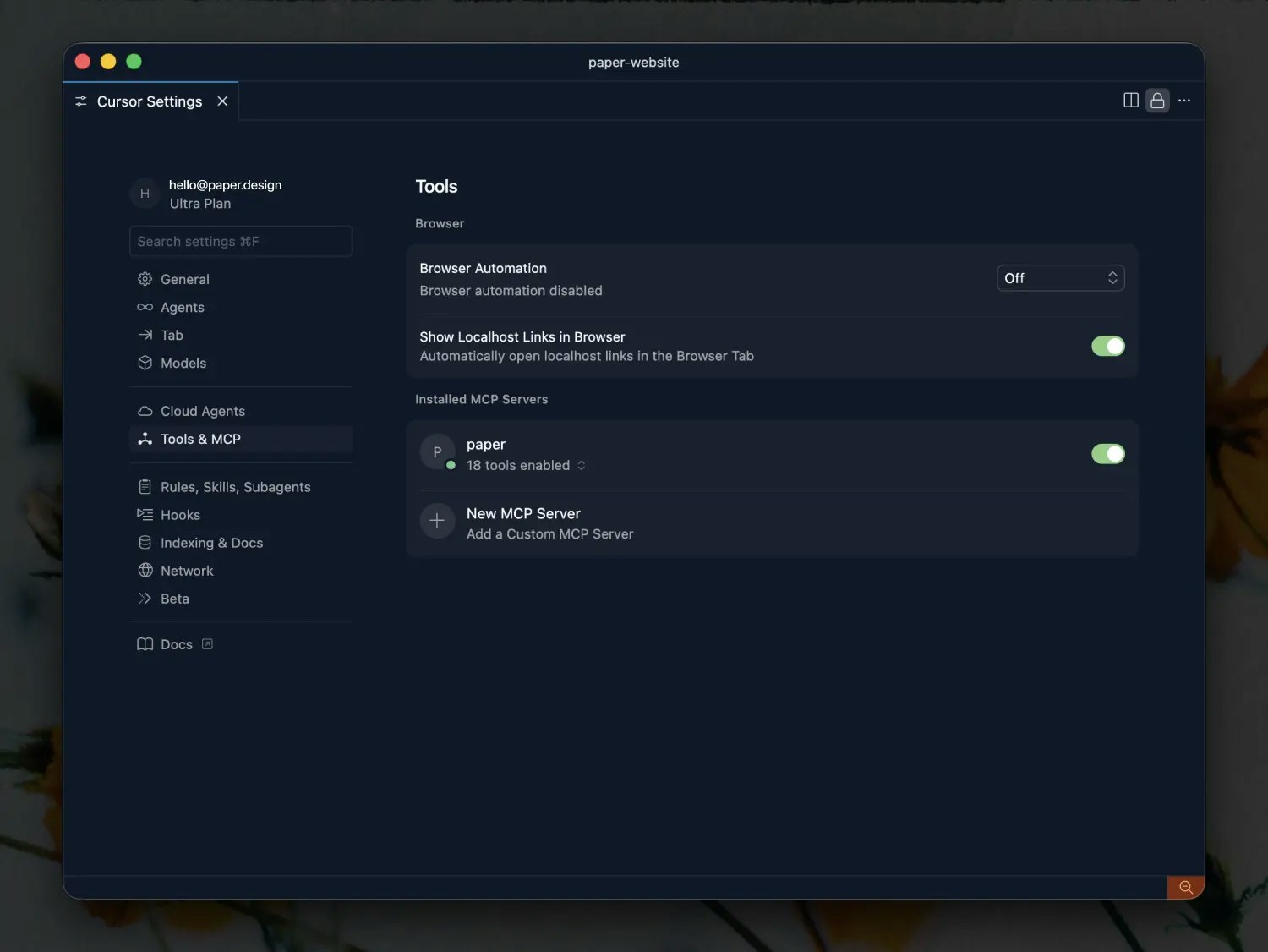Open the Browser Automation dropdown
This screenshot has height=952, width=1268.
1060,277
